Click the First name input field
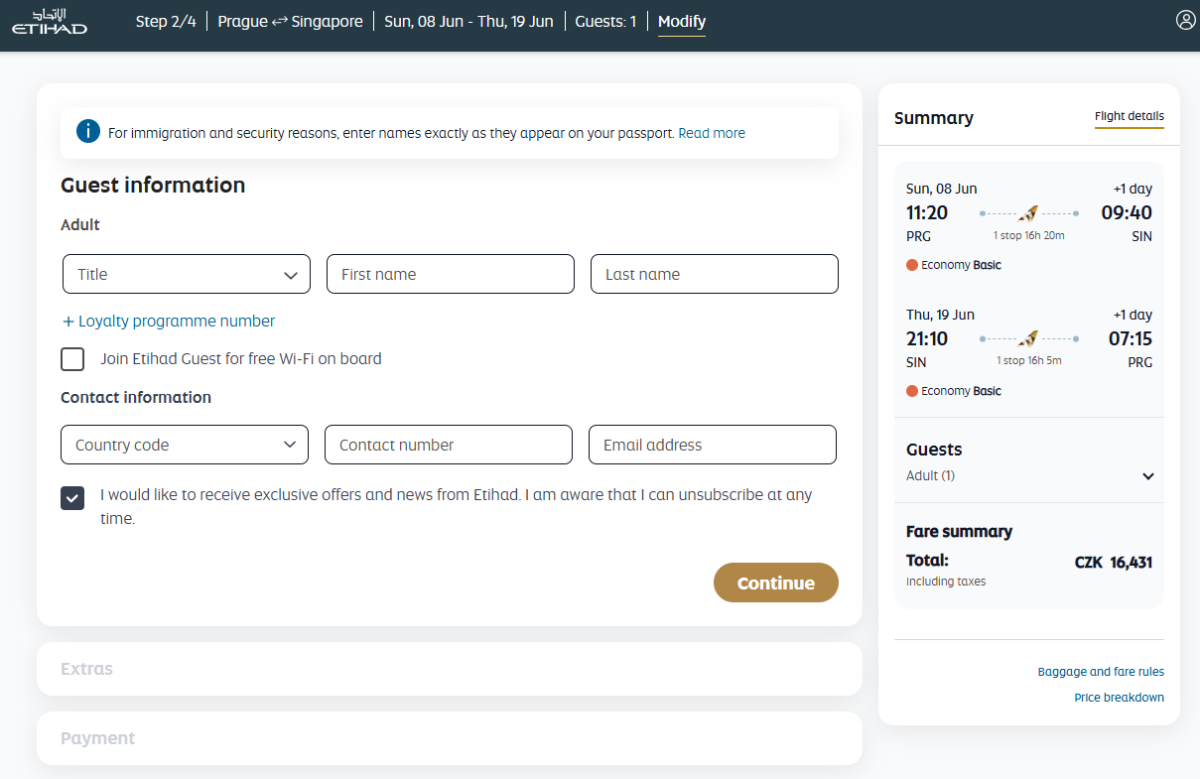The height and width of the screenshot is (779, 1200). (x=450, y=274)
